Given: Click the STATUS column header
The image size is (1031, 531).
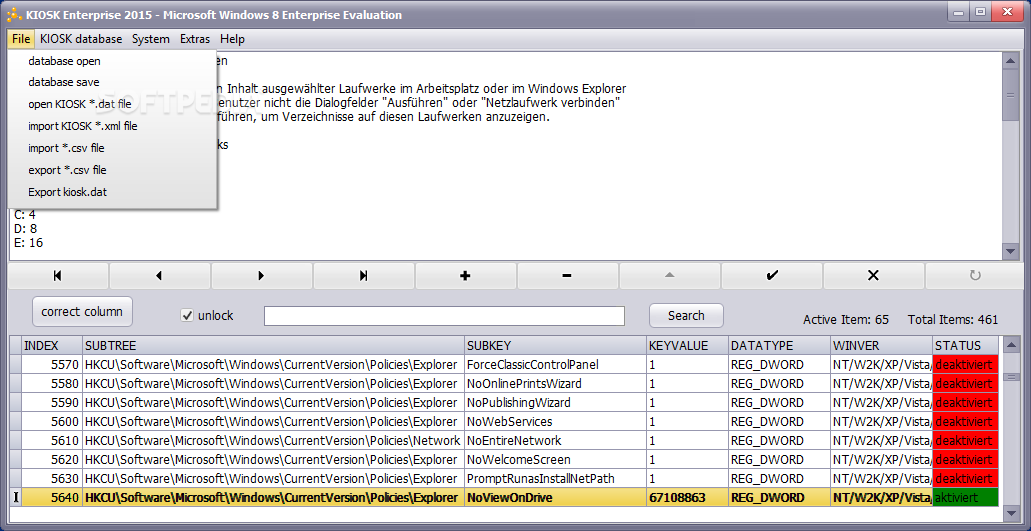Looking at the screenshot, I should pyautogui.click(x=965, y=346).
